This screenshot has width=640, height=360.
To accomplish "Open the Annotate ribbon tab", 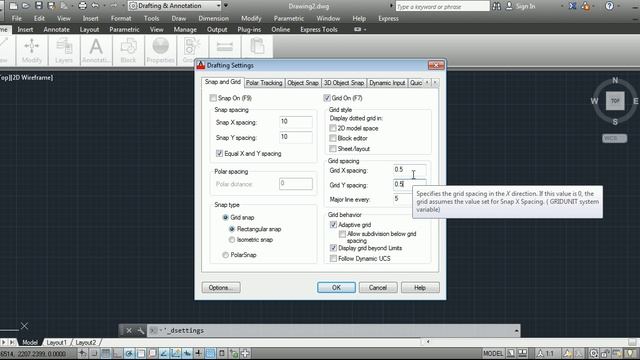I will click(x=56, y=29).
